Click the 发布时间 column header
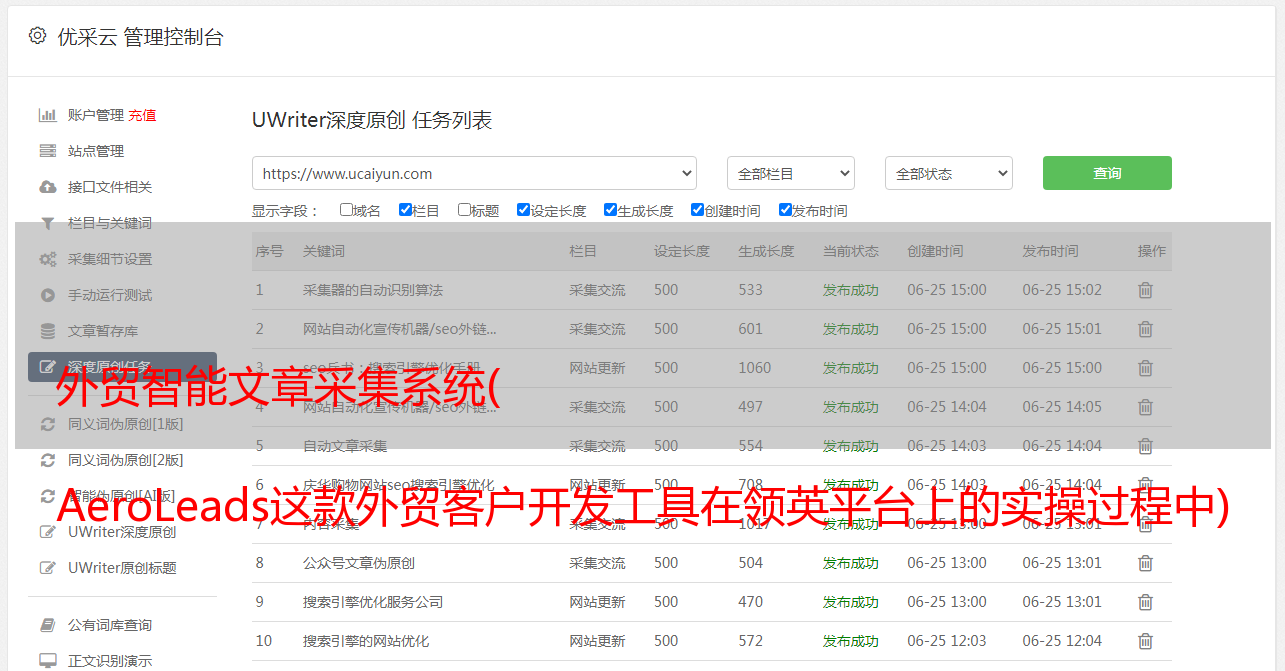The height and width of the screenshot is (671, 1285). (1050, 251)
